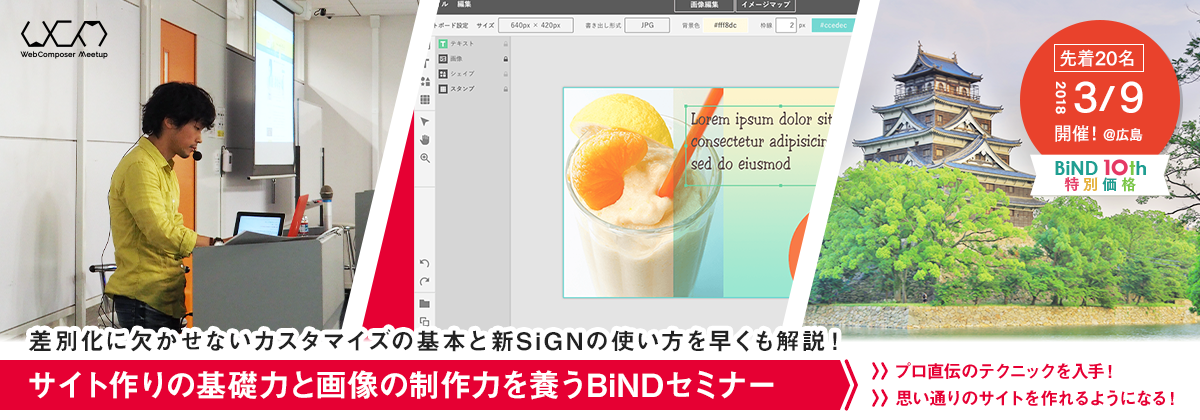Click the シェイプ layer type icon
The width and height of the screenshot is (1200, 420).
point(443,74)
